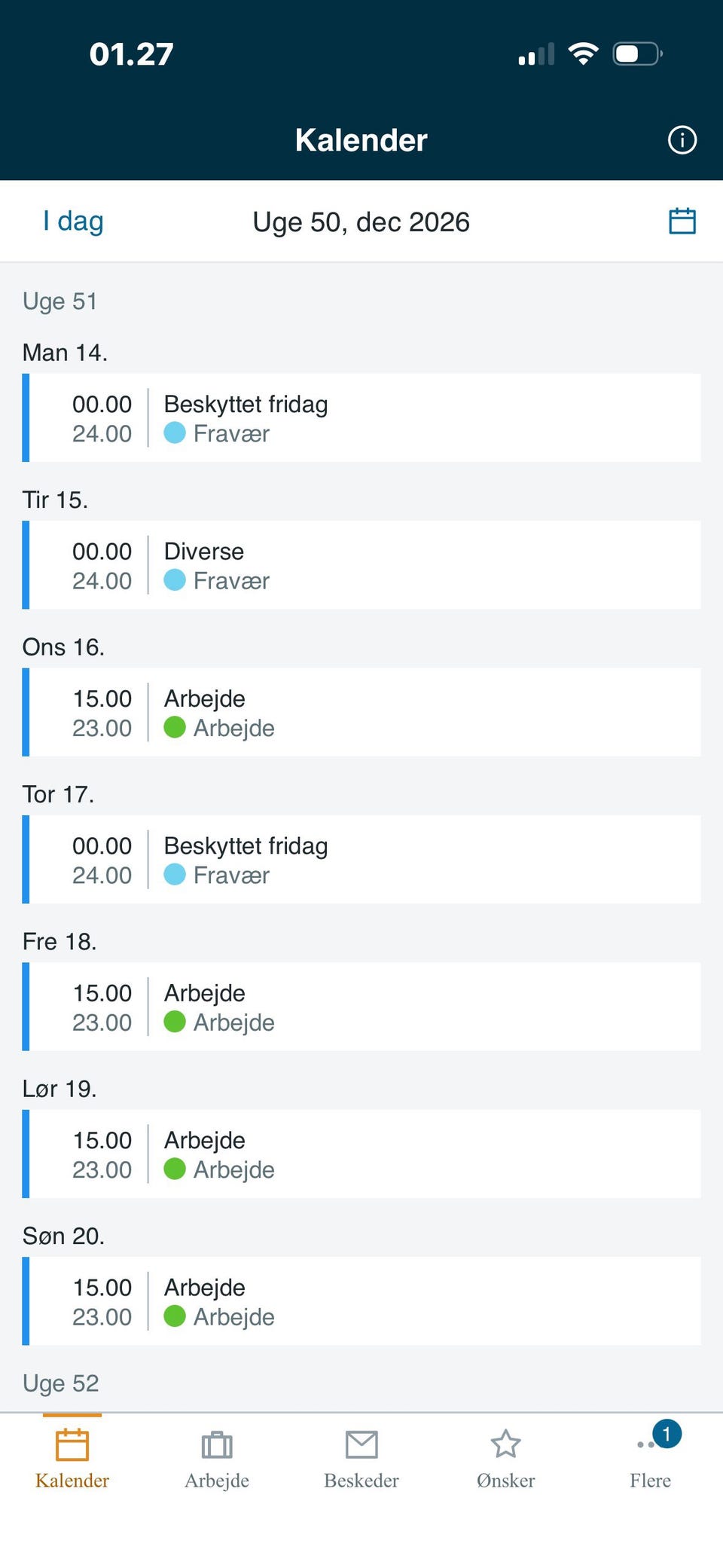The image size is (723, 1568).
Task: Open the Ønsker star tab
Action: click(x=506, y=1459)
